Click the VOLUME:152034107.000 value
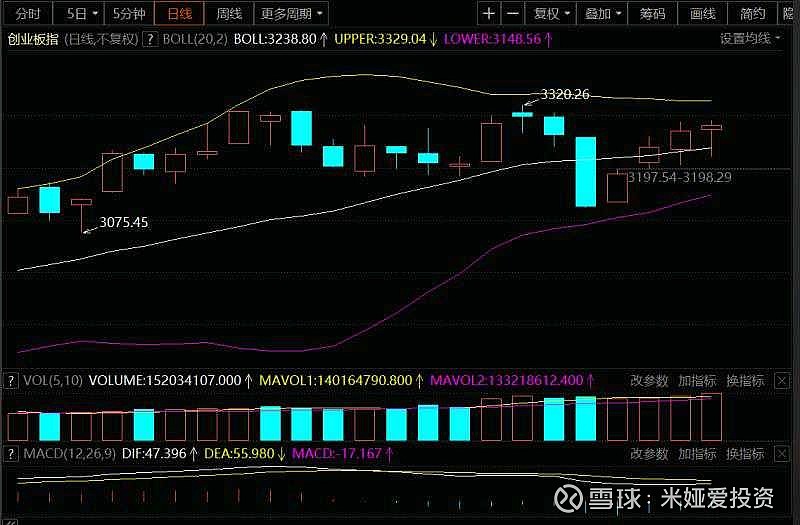The image size is (800, 525). pos(165,381)
